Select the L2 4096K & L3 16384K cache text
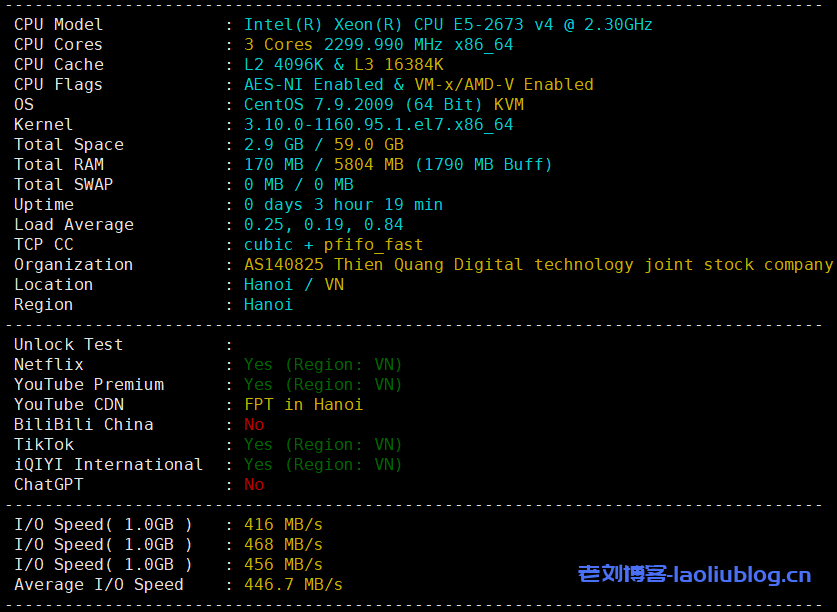Viewport: 837px width, 612px height. [343, 64]
